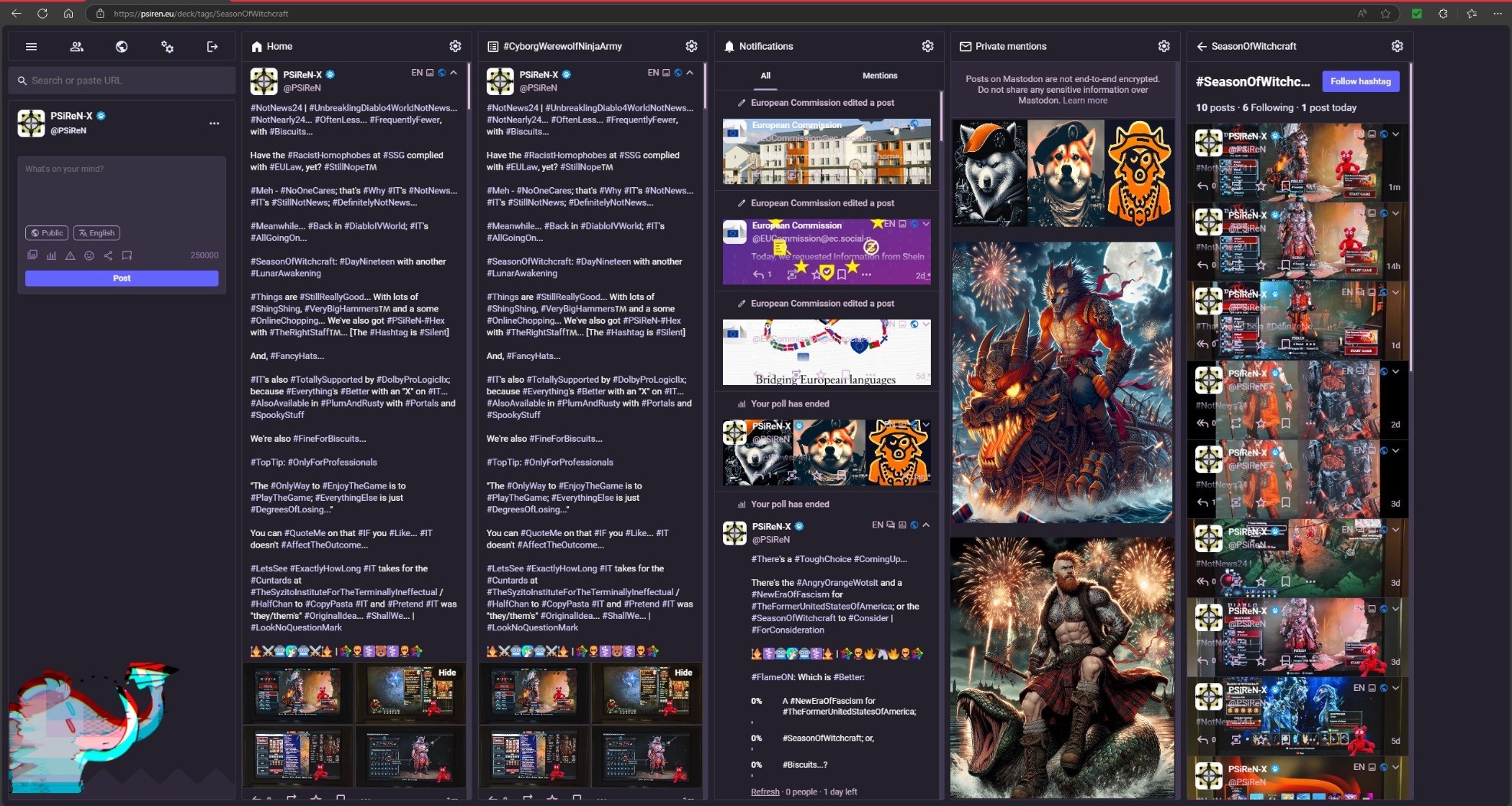Open the hamburger getting started menu
The image size is (1512, 806).
coord(31,47)
